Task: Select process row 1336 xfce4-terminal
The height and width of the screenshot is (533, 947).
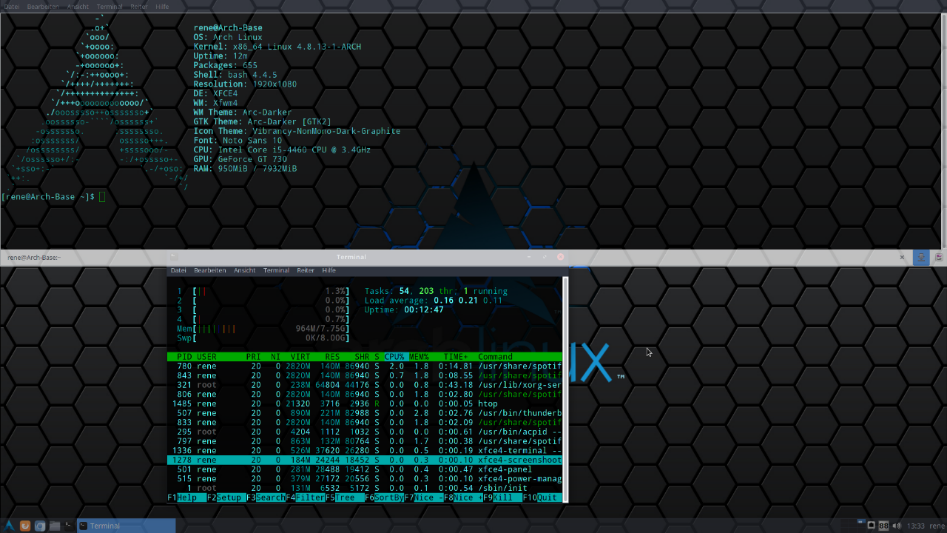Action: [x=365, y=451]
